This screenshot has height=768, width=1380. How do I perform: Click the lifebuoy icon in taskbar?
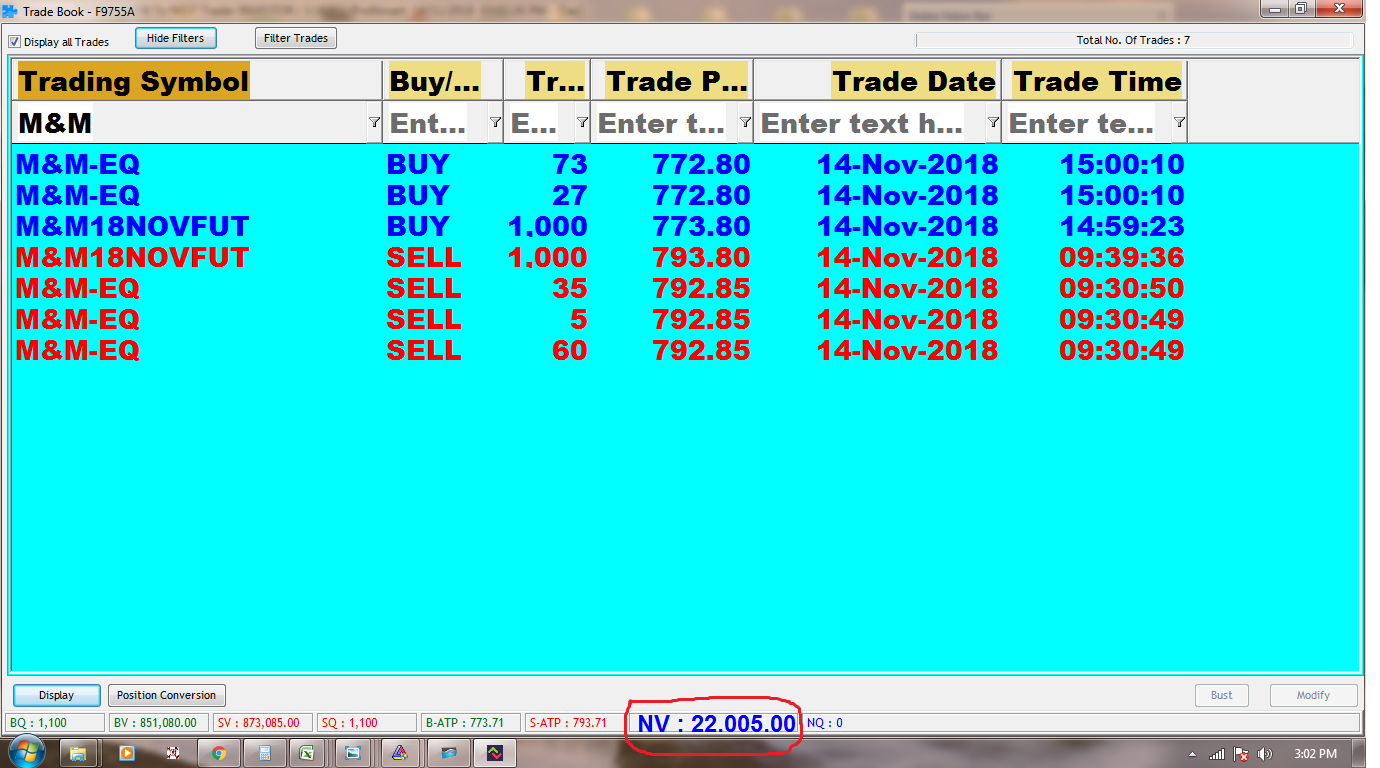pos(172,753)
